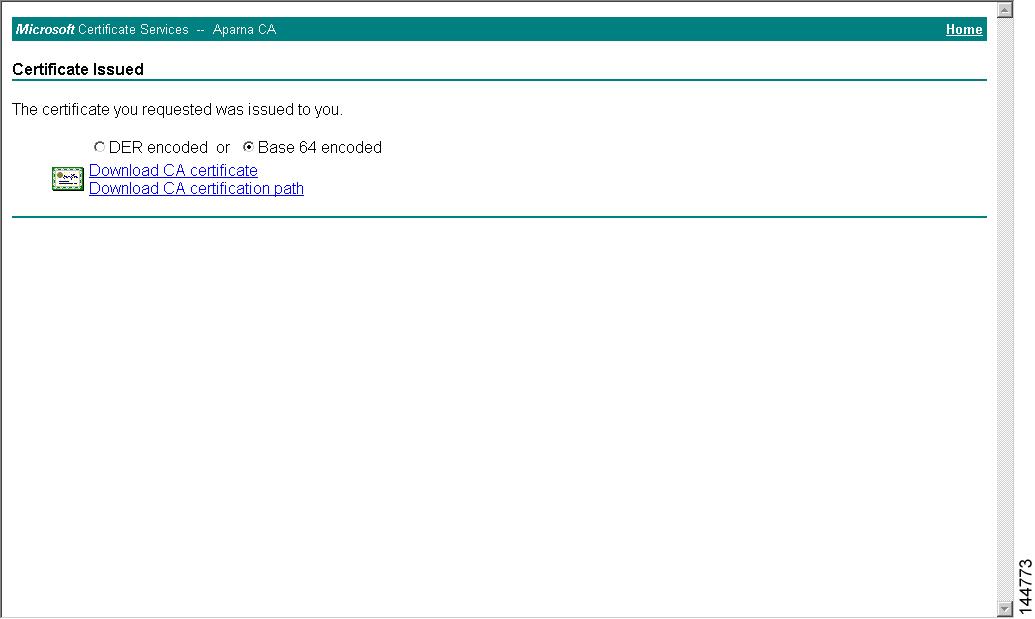The width and height of the screenshot is (1035, 619).
Task: Open the Download CA certificate link
Action: click(173, 170)
